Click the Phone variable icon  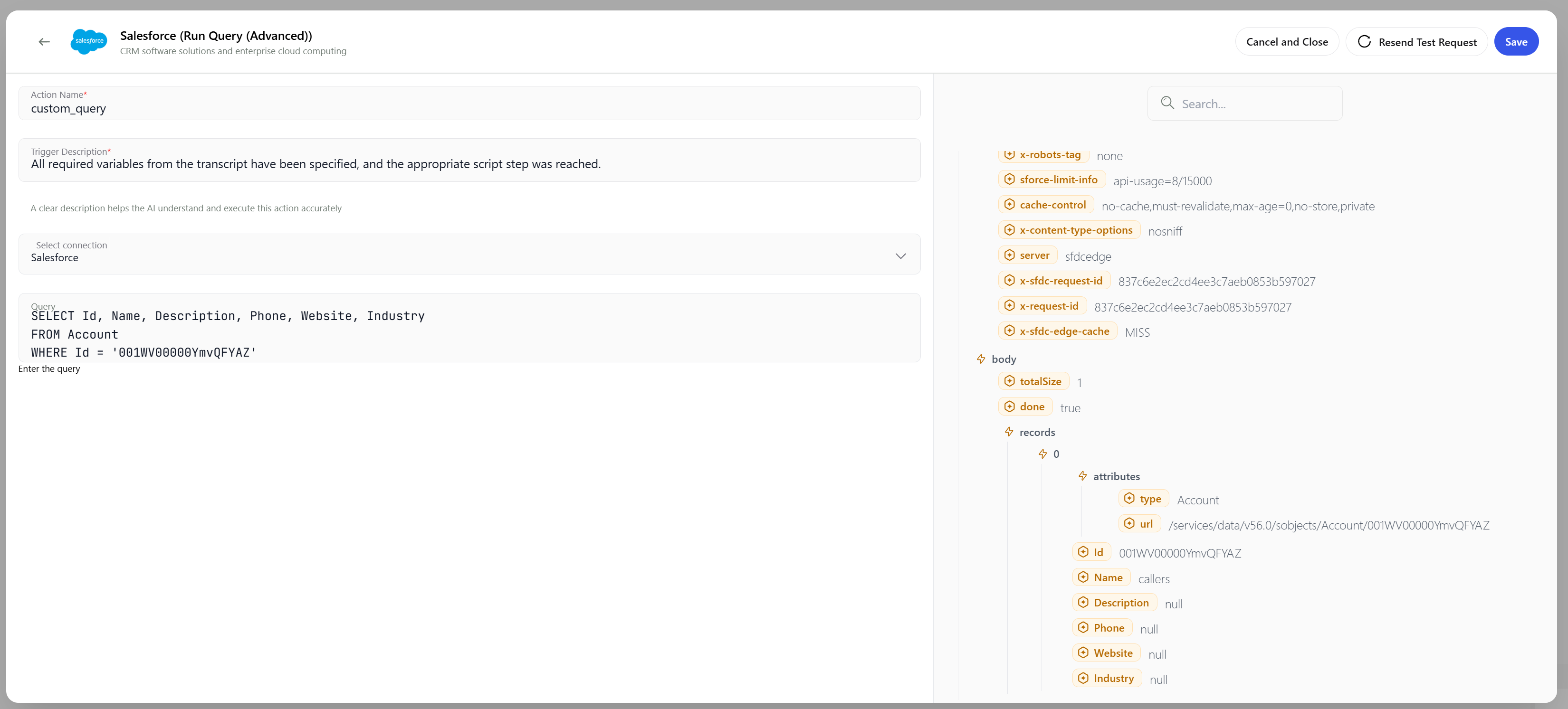(x=1083, y=627)
